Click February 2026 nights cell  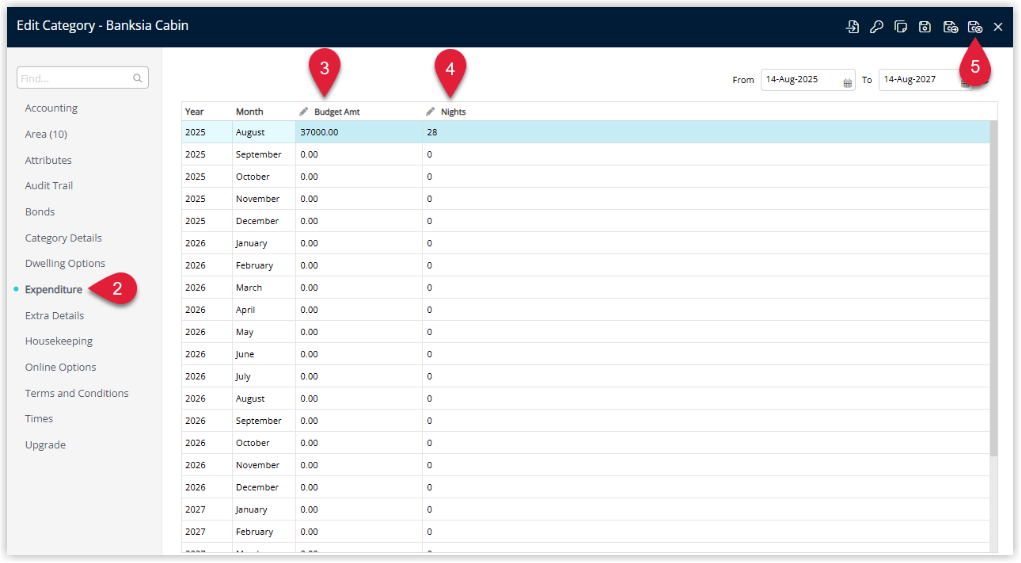706,265
